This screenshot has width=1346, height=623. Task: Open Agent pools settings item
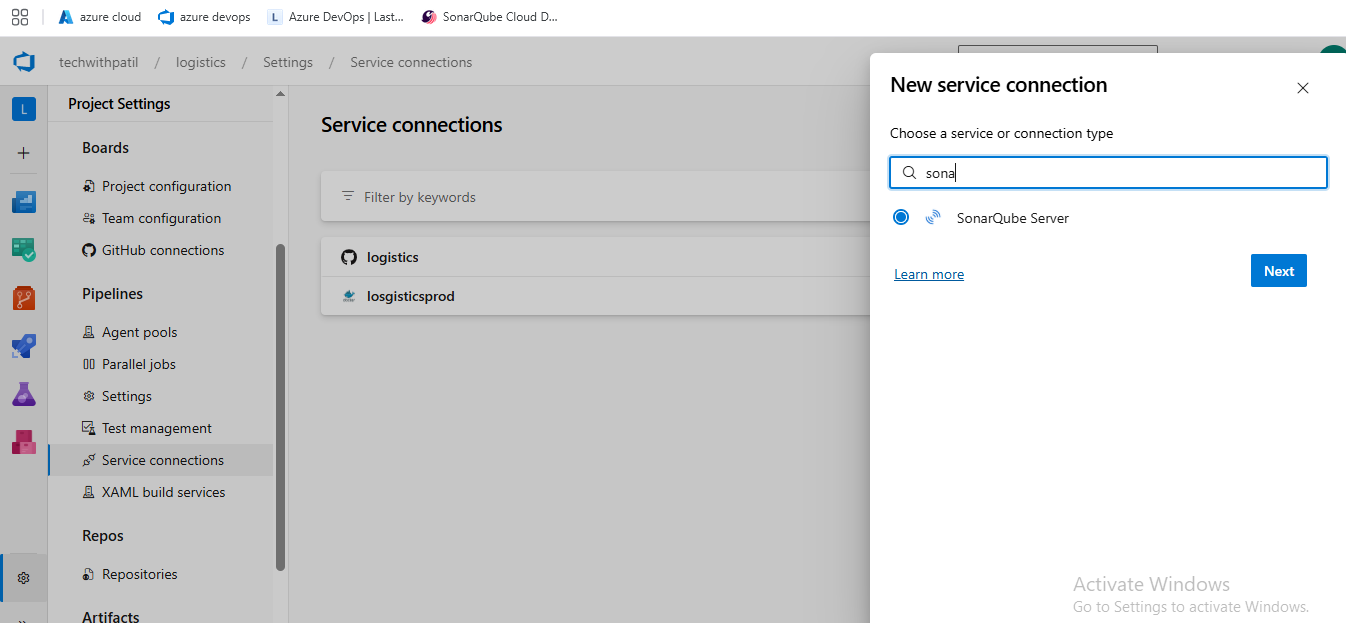pos(139,332)
